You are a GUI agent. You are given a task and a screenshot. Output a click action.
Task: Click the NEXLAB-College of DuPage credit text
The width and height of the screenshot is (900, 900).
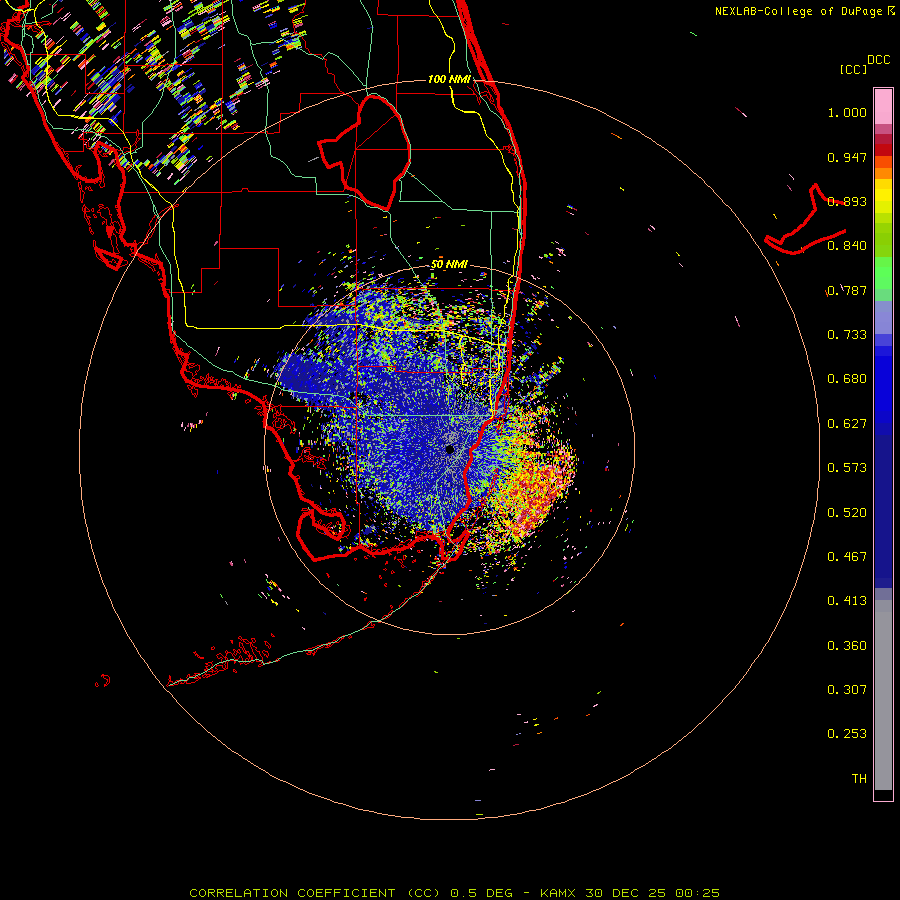coord(804,11)
